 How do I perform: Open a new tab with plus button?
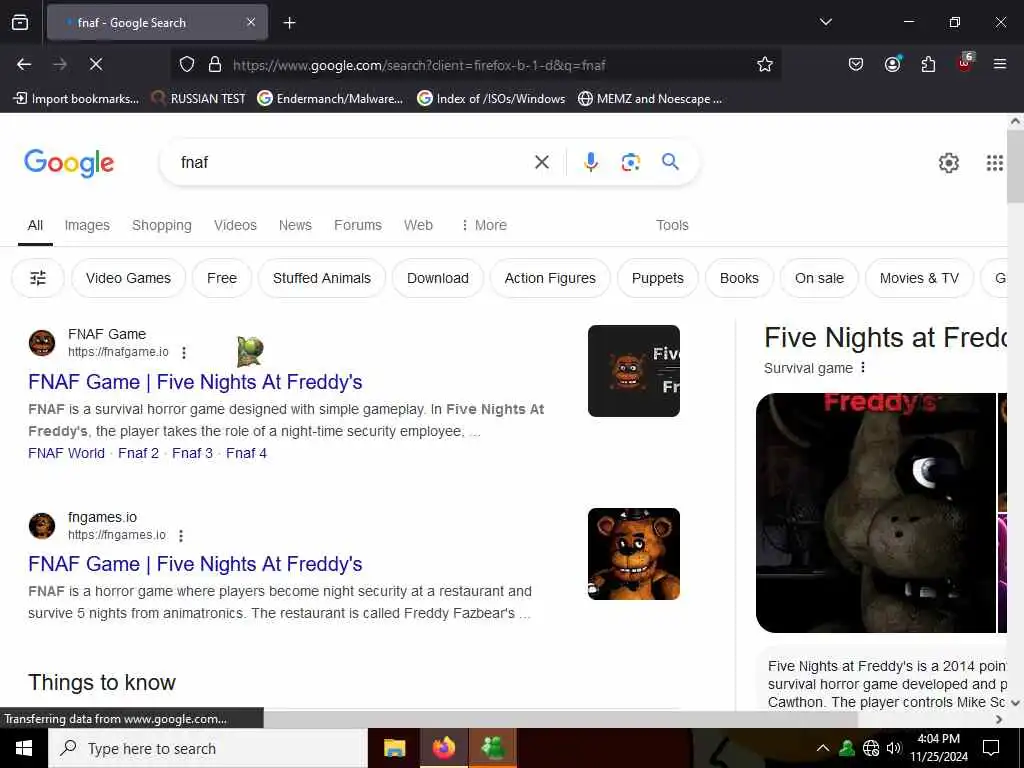pos(289,23)
